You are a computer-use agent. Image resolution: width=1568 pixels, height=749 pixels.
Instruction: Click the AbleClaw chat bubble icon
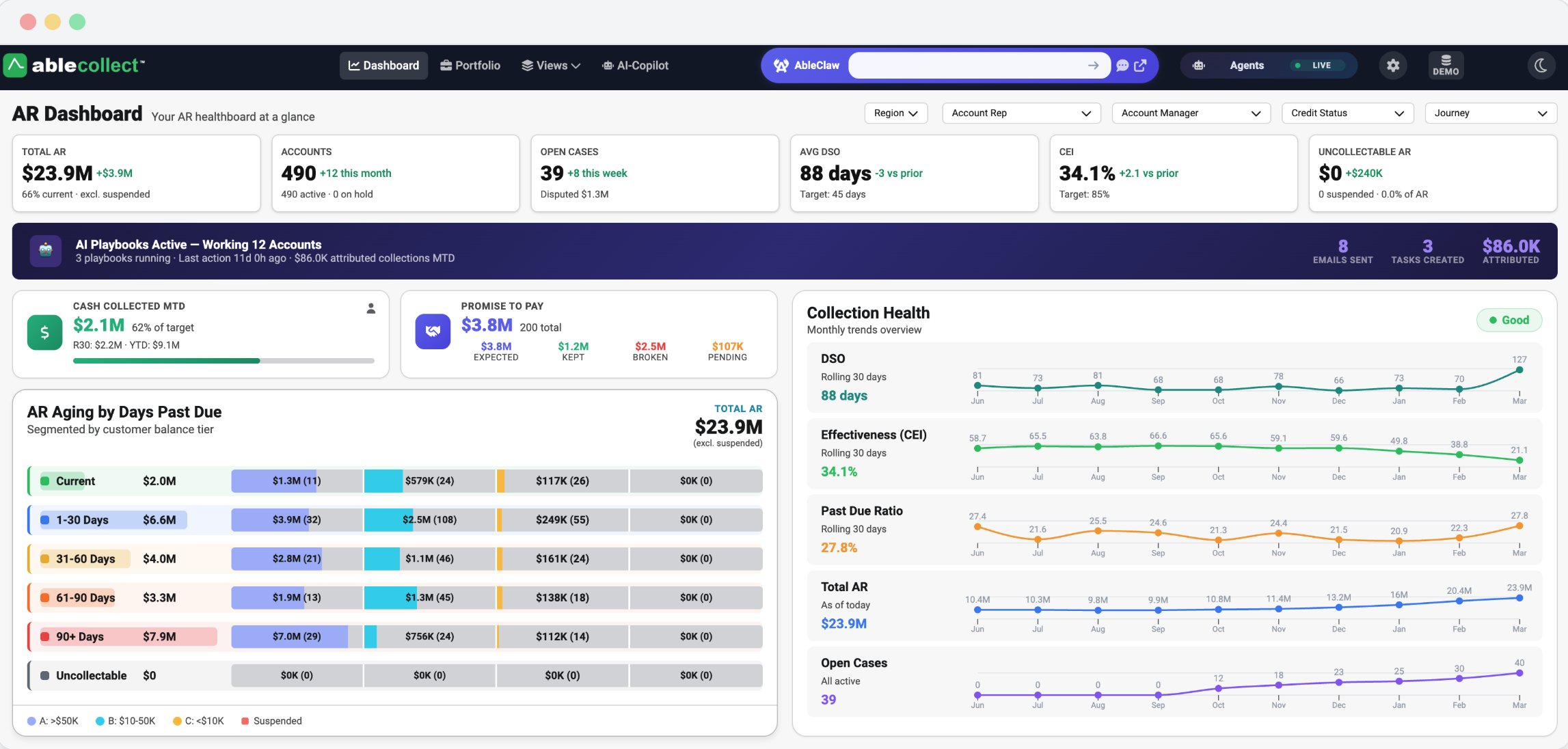[x=1122, y=66]
